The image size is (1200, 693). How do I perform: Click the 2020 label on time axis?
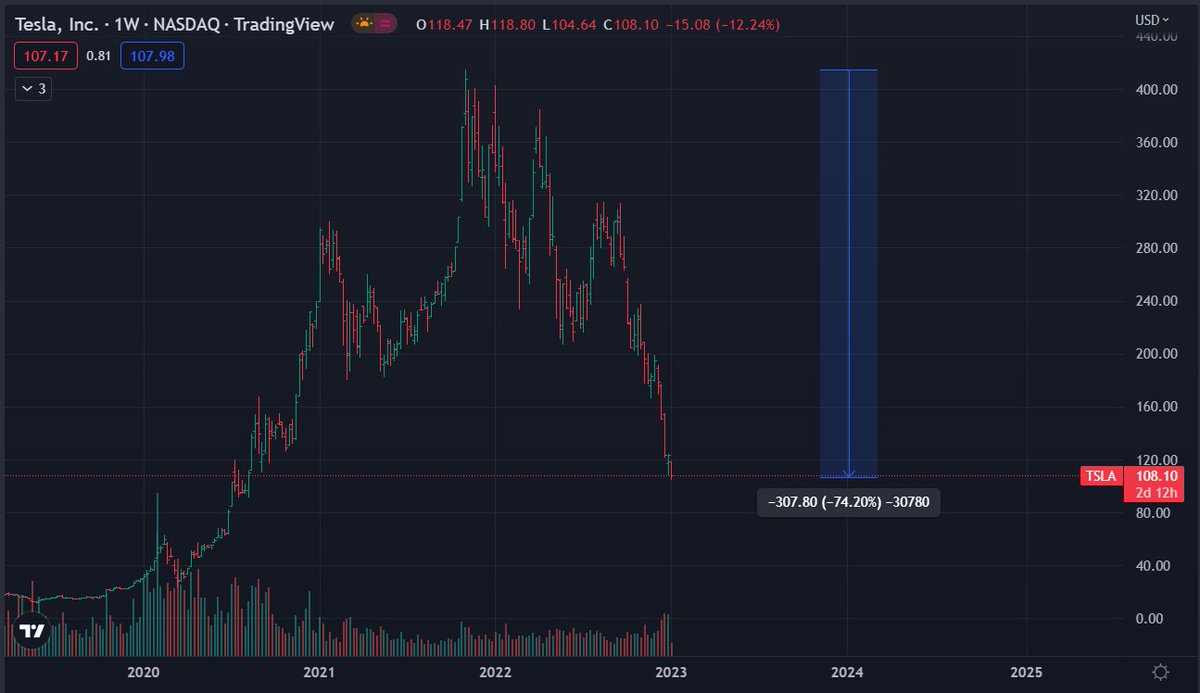pos(144,671)
